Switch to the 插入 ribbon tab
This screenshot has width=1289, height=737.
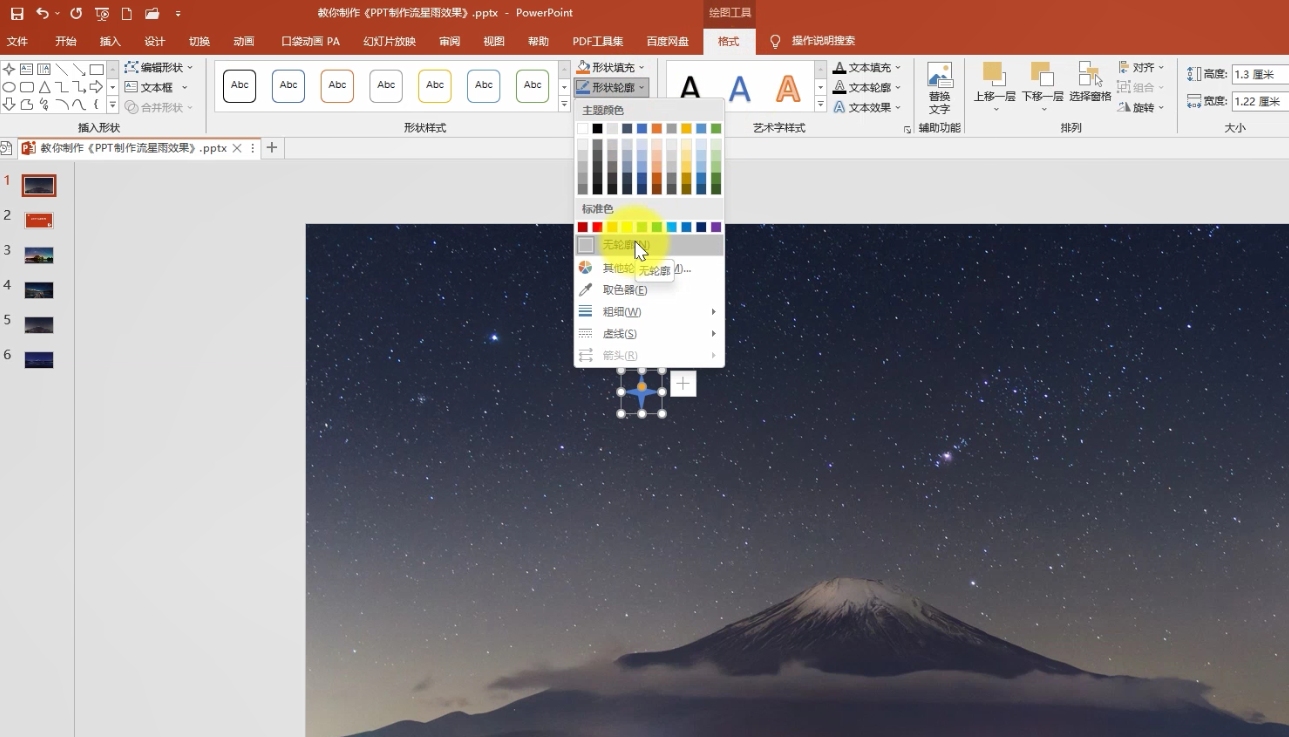click(x=110, y=41)
